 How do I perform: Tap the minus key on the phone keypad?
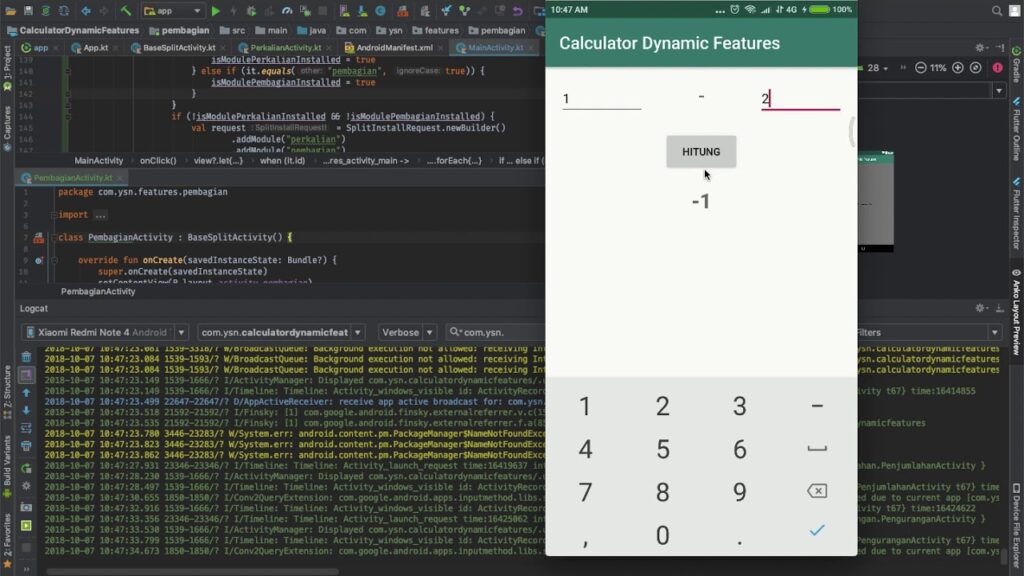[817, 406]
